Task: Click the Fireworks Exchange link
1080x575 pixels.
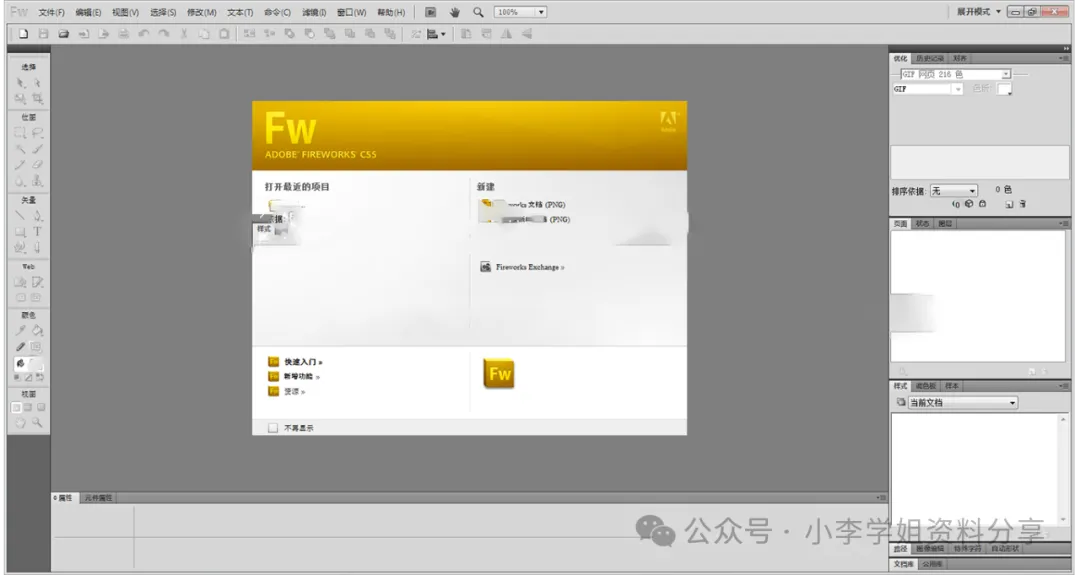Action: coord(530,267)
